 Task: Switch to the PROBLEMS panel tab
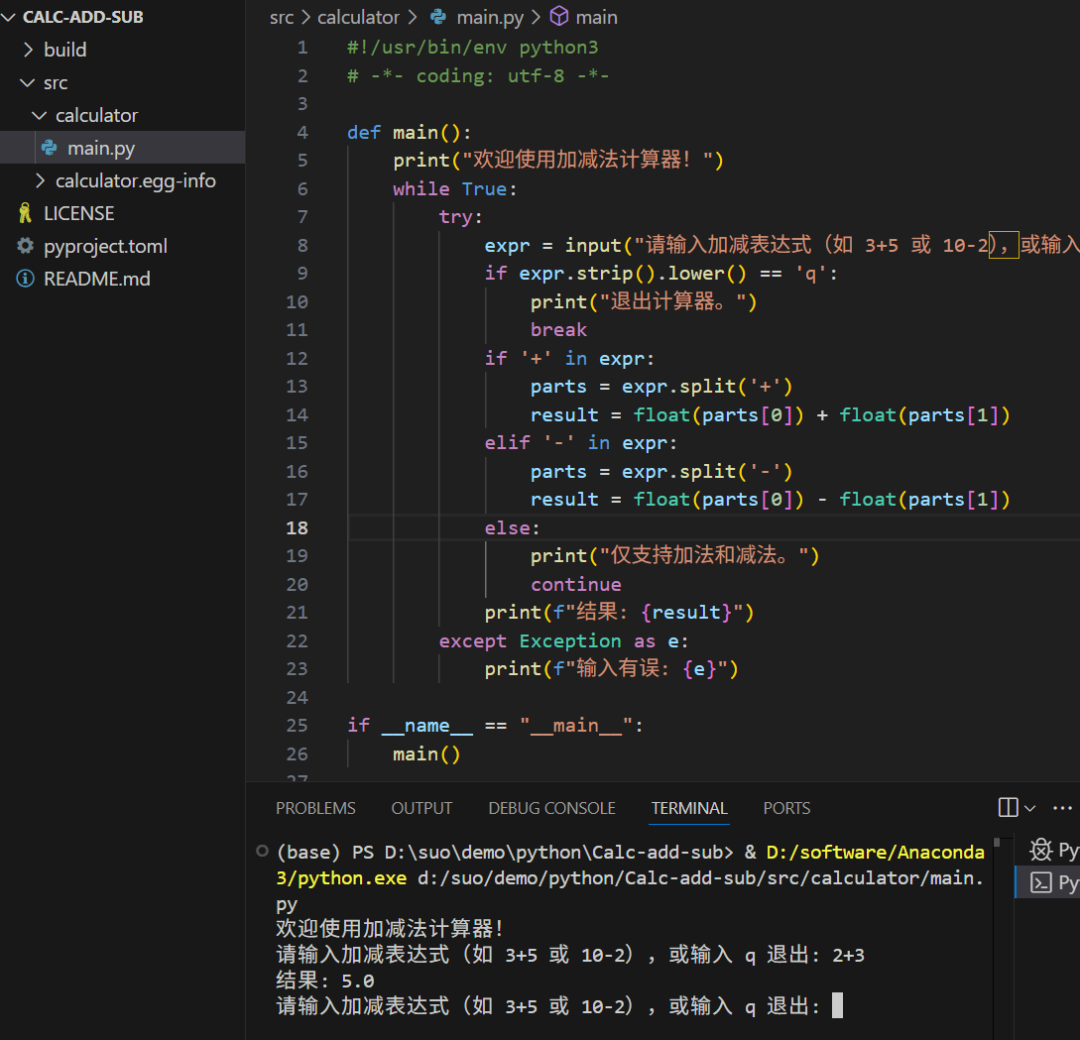(315, 808)
